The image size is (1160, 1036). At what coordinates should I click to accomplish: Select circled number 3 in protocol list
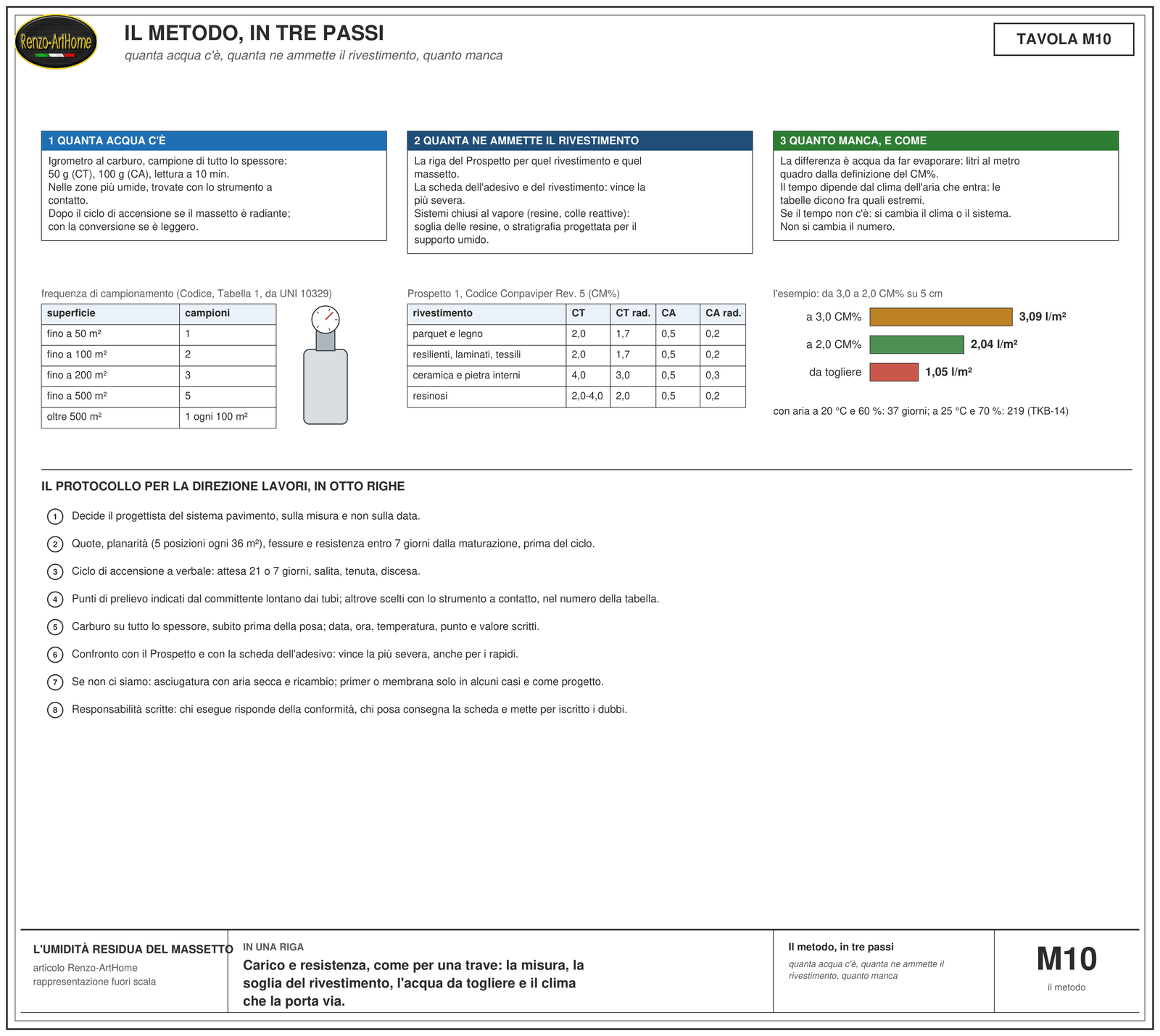(x=55, y=572)
